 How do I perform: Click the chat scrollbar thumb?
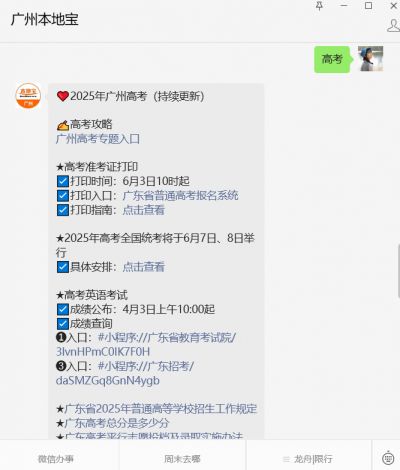tap(399, 271)
